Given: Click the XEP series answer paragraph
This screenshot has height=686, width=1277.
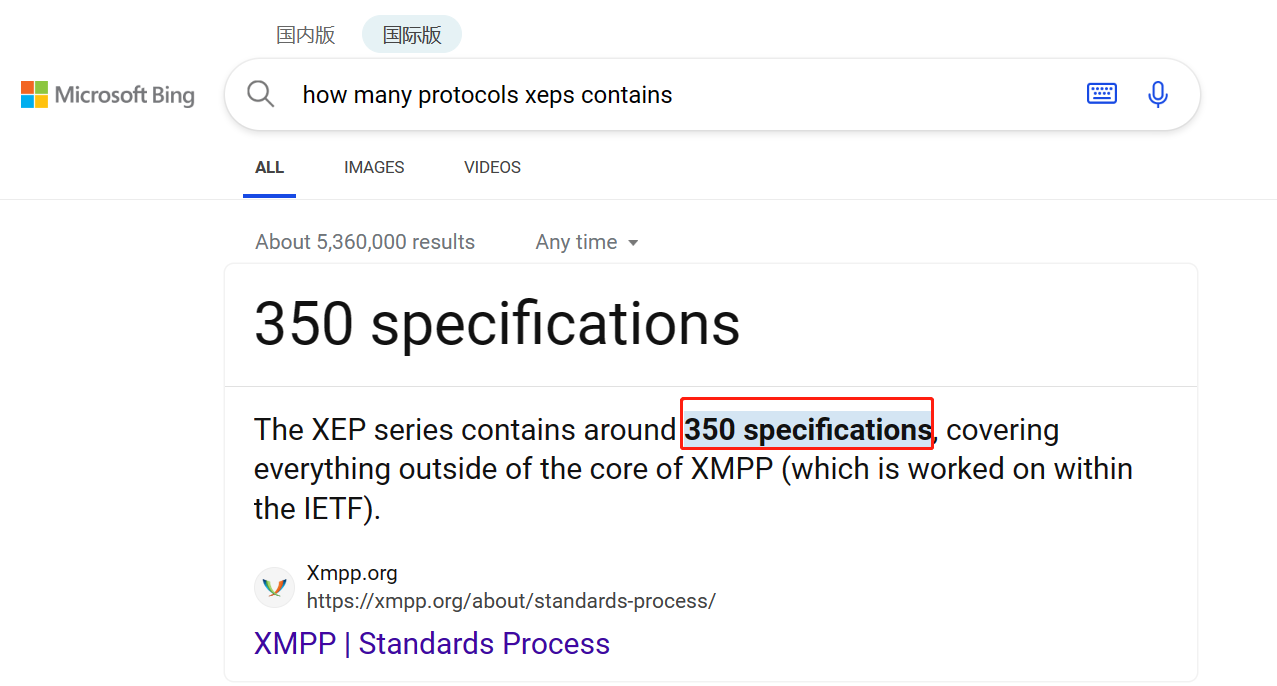Looking at the screenshot, I should point(693,469).
